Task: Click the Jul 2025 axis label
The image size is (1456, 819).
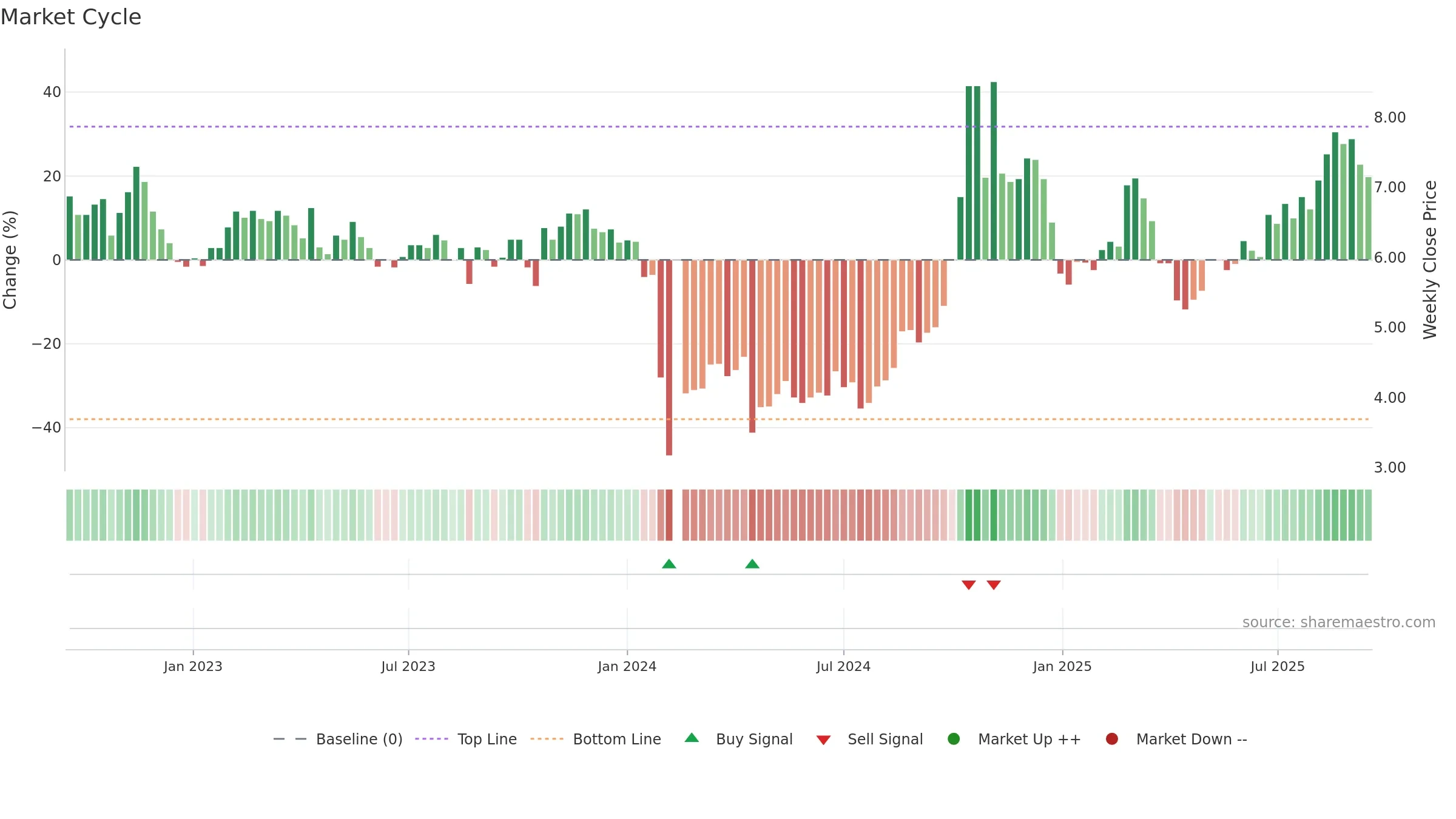Action: 1278,667
